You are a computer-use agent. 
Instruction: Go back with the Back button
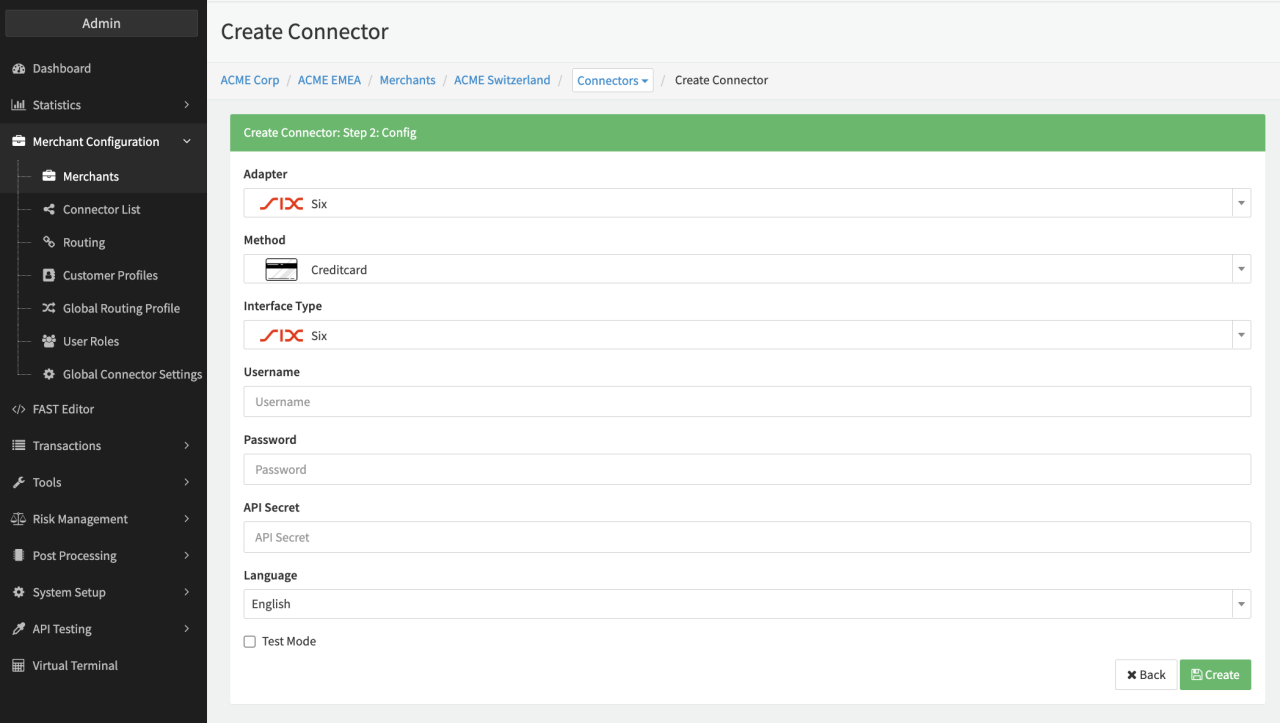(1145, 675)
